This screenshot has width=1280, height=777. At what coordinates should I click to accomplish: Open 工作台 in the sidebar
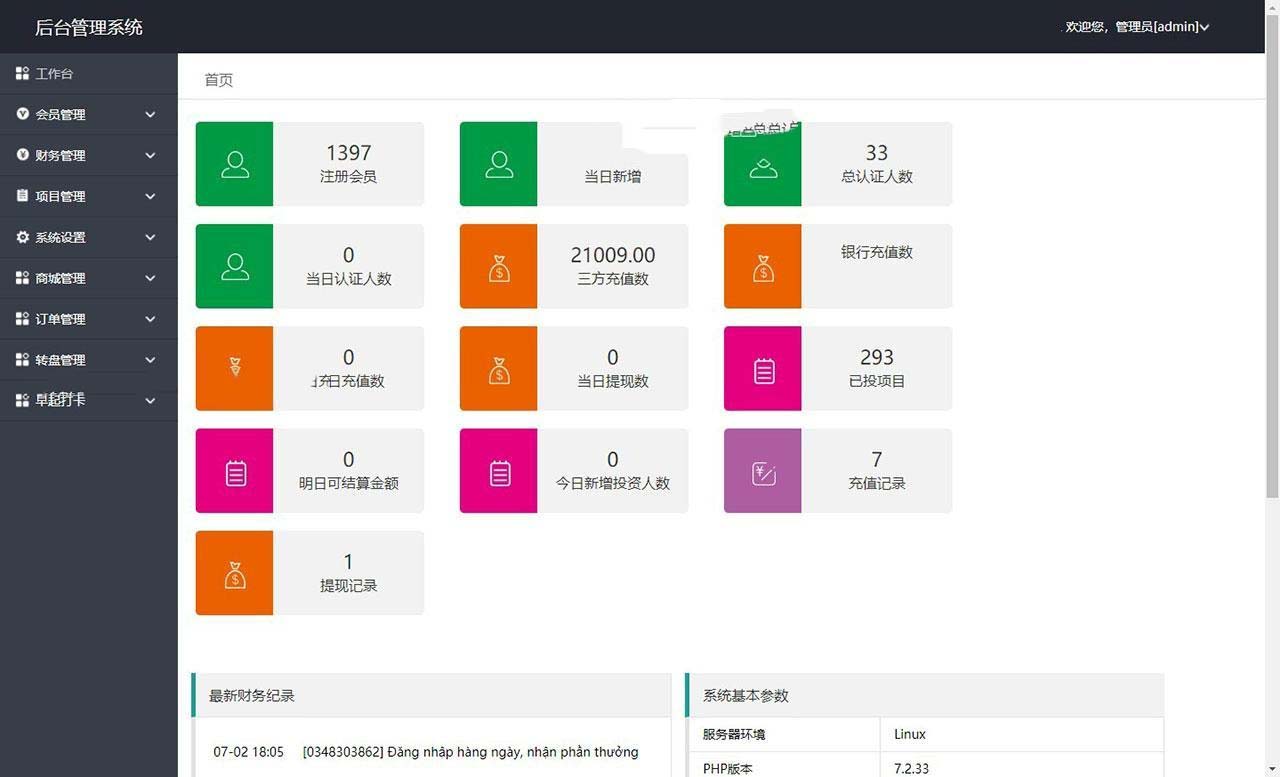(55, 74)
